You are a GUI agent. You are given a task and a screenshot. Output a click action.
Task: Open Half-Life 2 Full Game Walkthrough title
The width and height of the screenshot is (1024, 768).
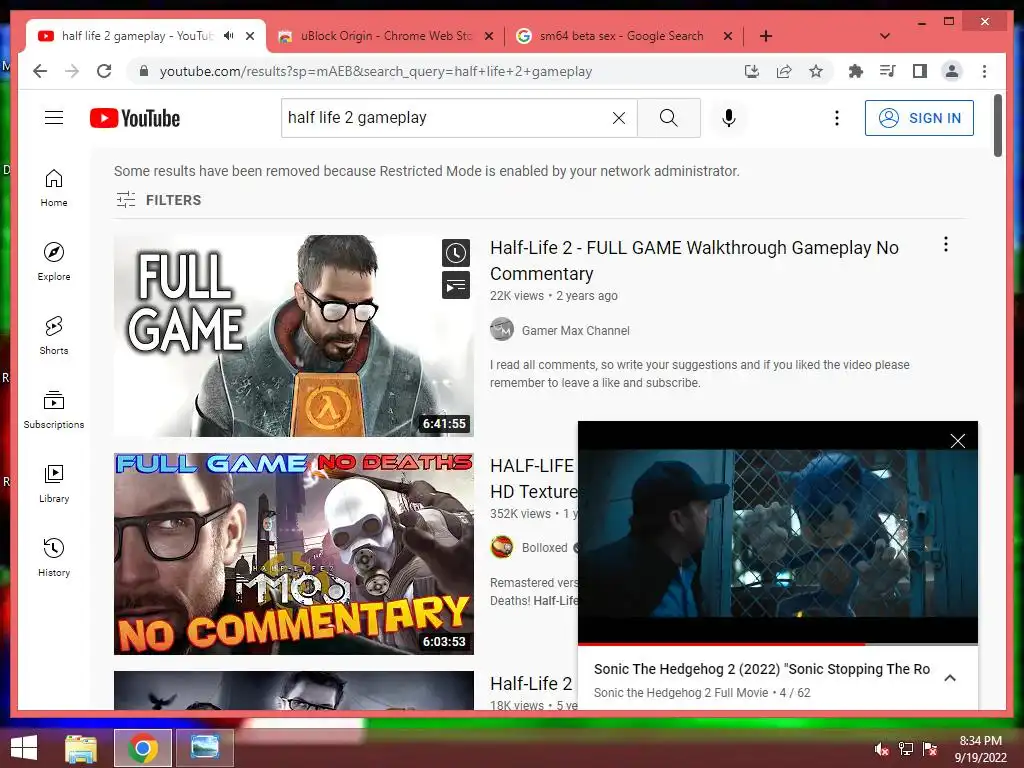[694, 261]
